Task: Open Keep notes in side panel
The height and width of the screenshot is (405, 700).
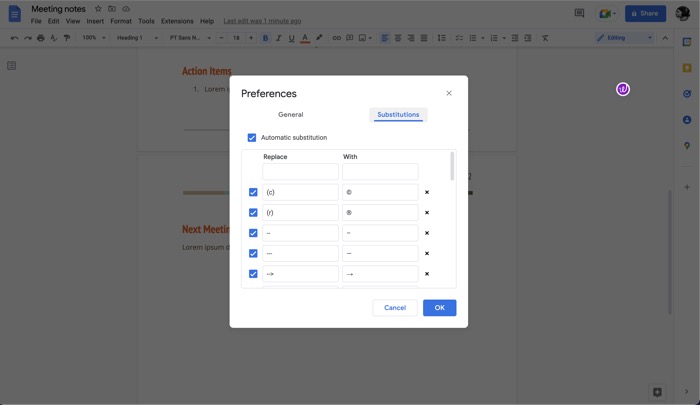Action: point(687,68)
